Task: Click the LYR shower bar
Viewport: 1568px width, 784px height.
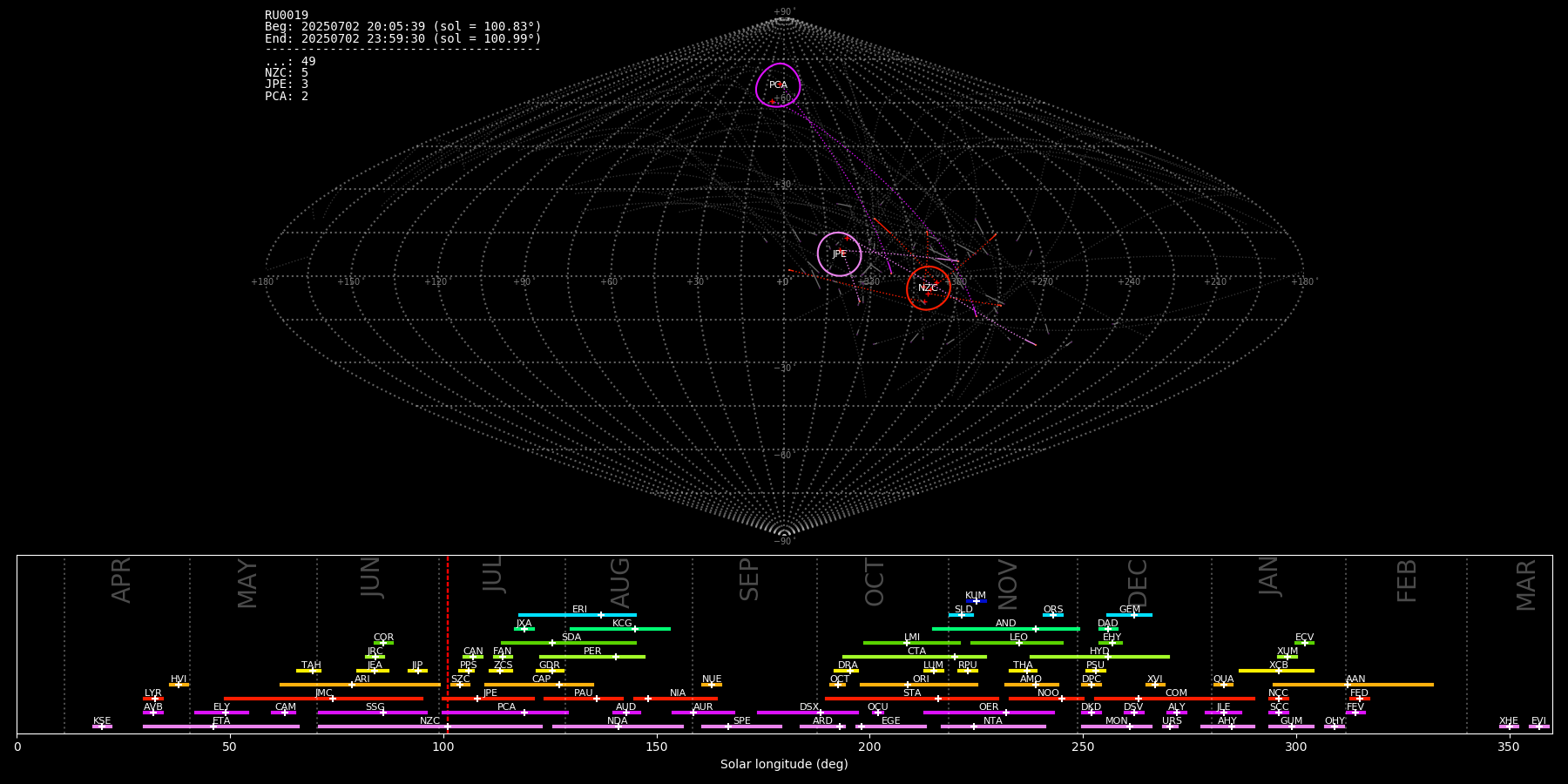Action: [x=153, y=699]
